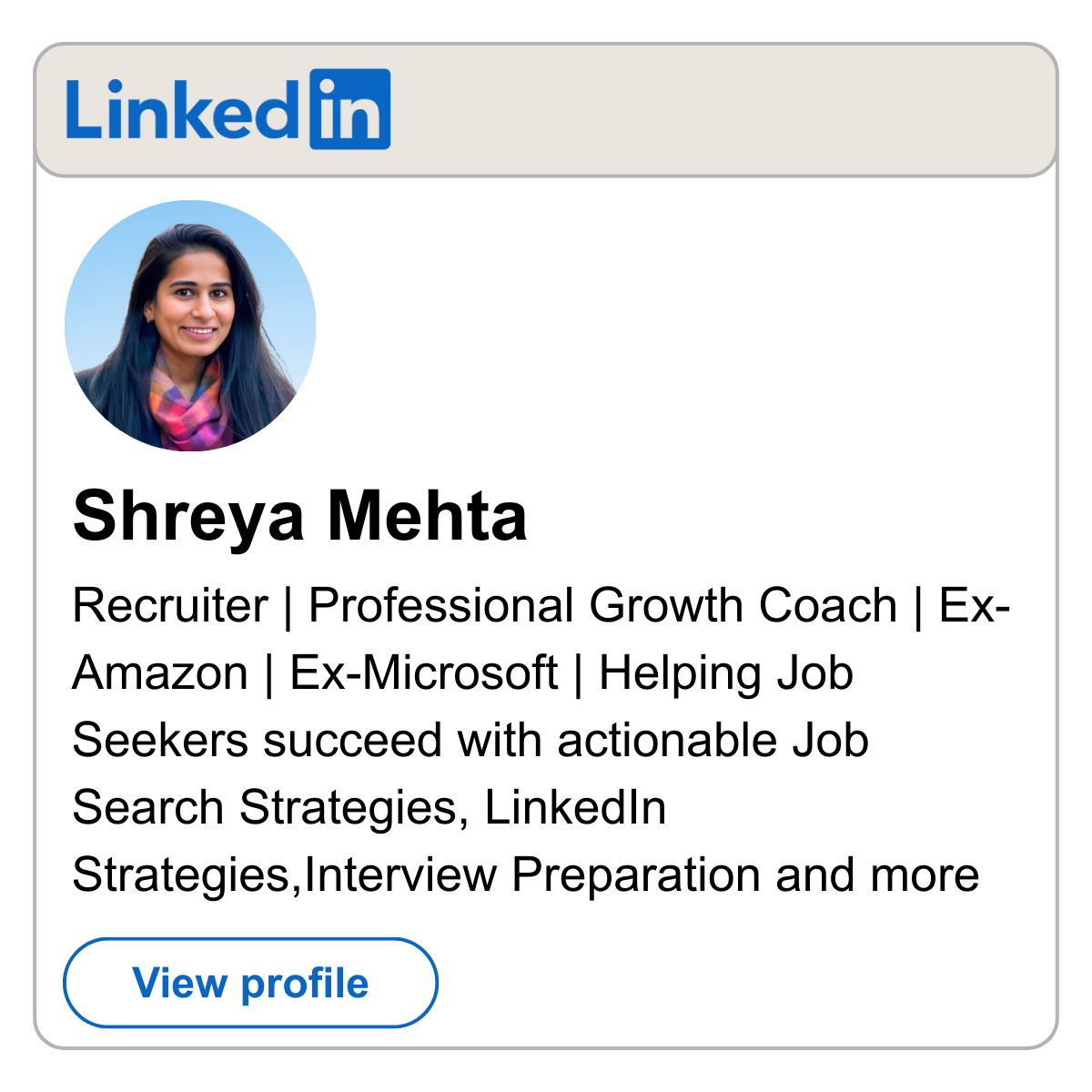Viewport: 1092px width, 1092px height.
Task: Click the surname "Mehta"
Action: pyautogui.click(x=427, y=516)
